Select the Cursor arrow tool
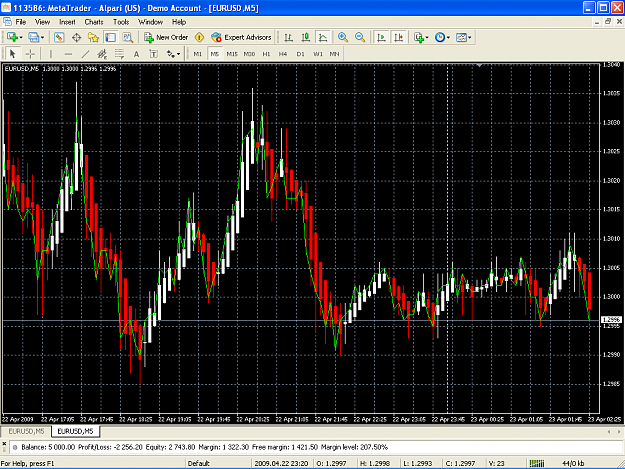This screenshot has height=469, width=625. point(13,54)
